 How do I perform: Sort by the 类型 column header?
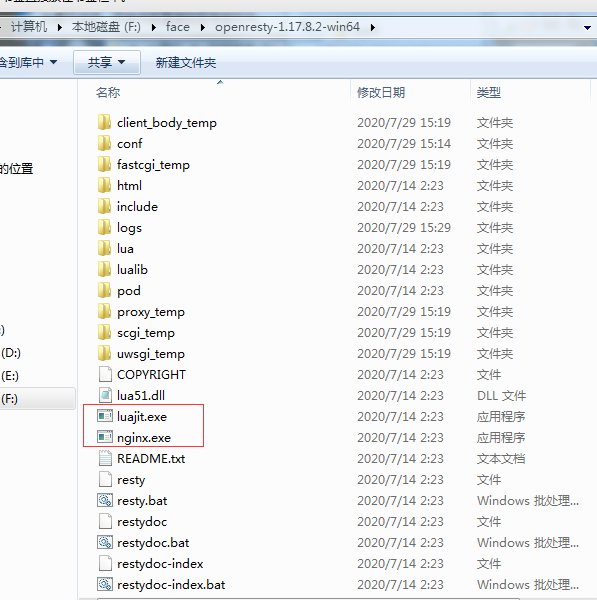coord(489,92)
